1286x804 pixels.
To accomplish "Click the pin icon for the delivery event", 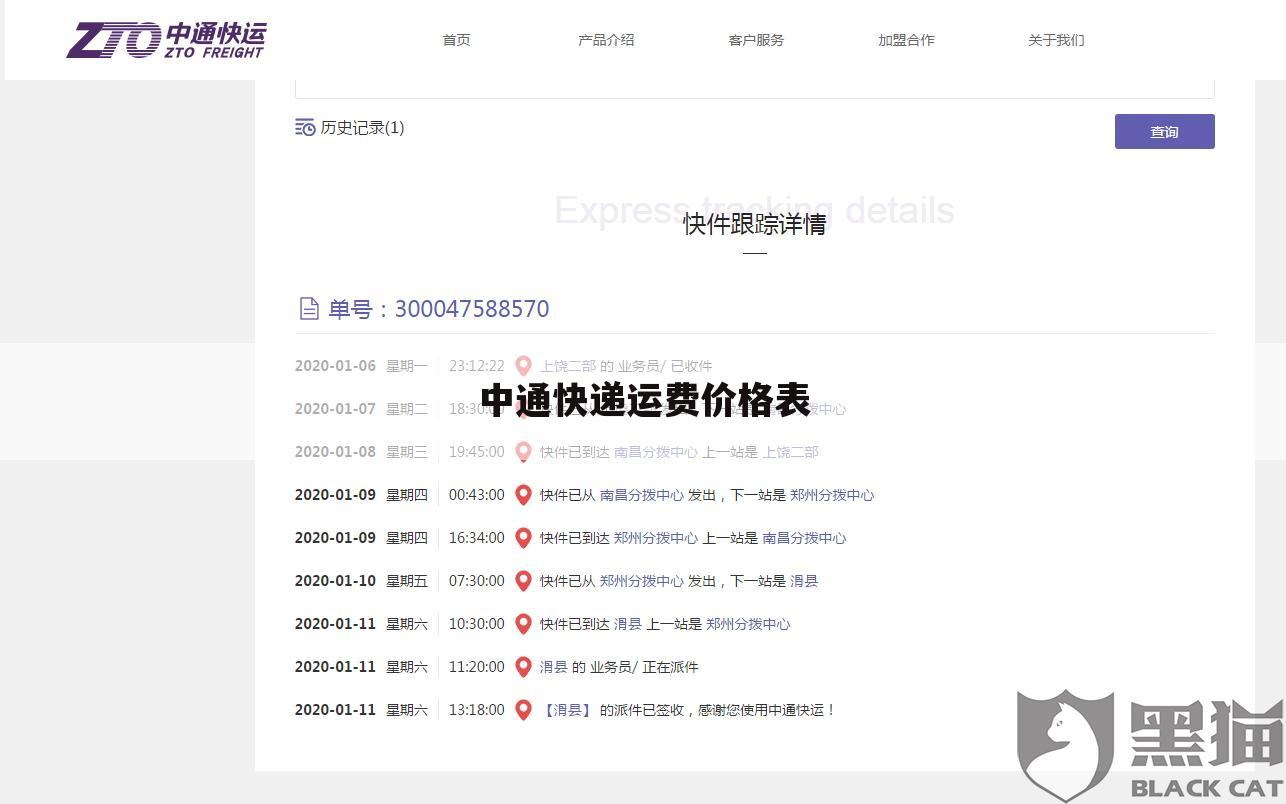I will [x=523, y=710].
